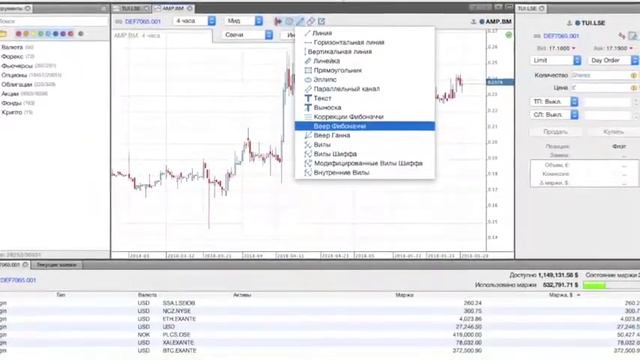The width and height of the screenshot is (640, 360).
Task: Select the Линейка ruler tool
Action: 365,61
